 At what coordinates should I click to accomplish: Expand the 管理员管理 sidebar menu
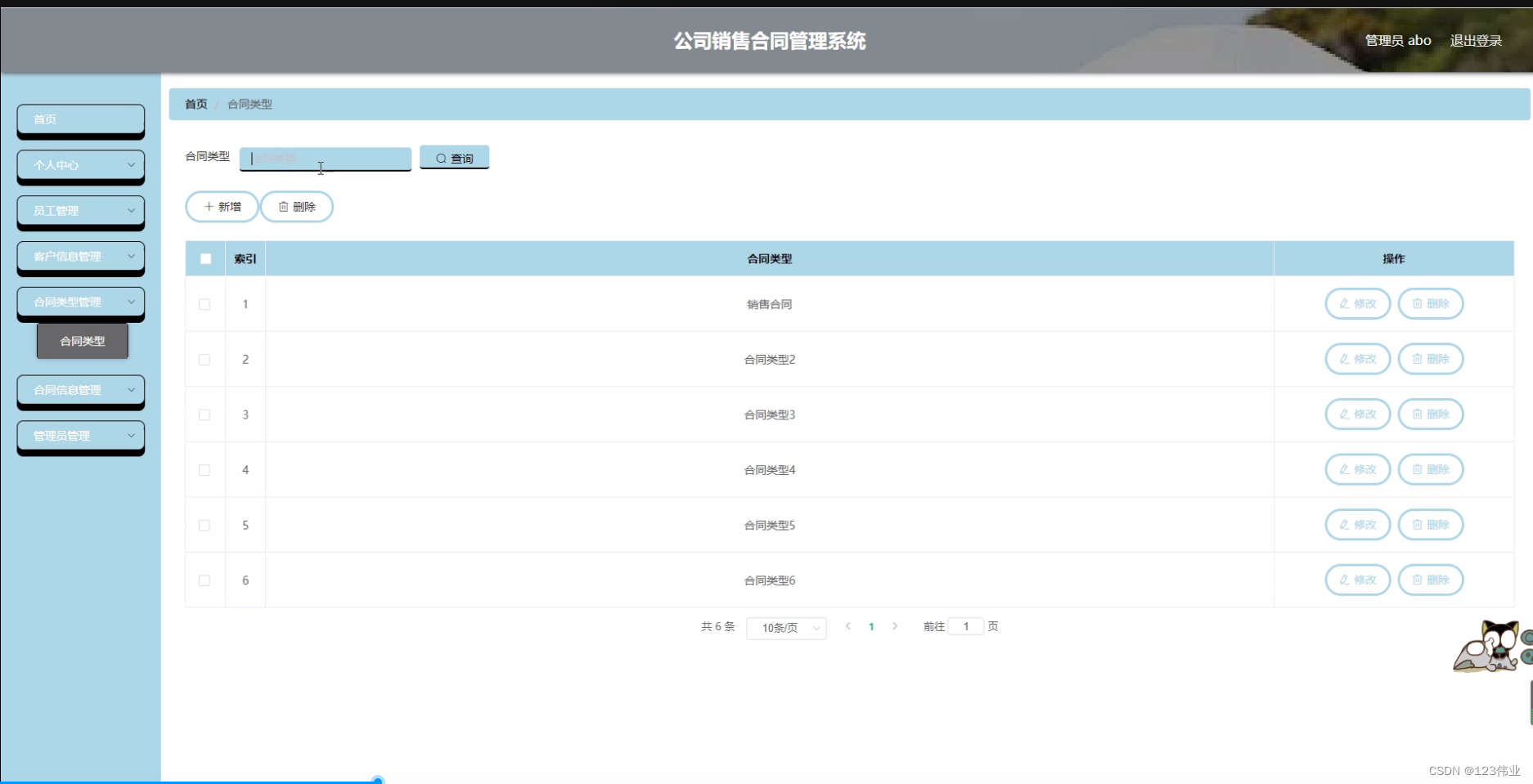pyautogui.click(x=80, y=436)
